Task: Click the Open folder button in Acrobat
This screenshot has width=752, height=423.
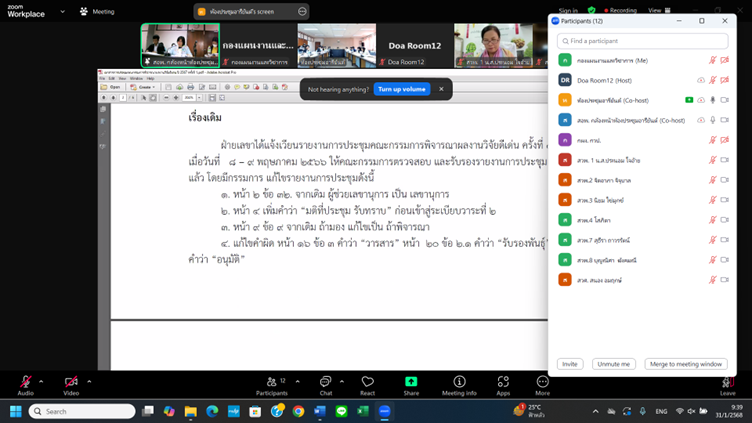Action: pyautogui.click(x=110, y=87)
